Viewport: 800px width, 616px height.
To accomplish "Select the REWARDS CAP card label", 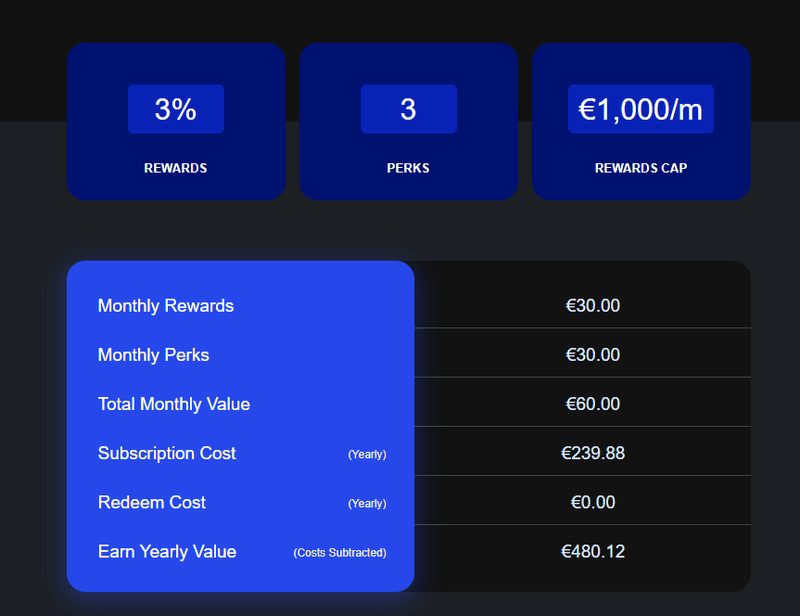I will pos(641,168).
